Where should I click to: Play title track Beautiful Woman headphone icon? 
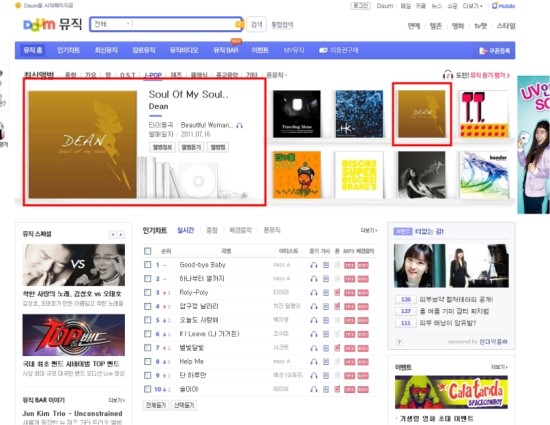(240, 125)
